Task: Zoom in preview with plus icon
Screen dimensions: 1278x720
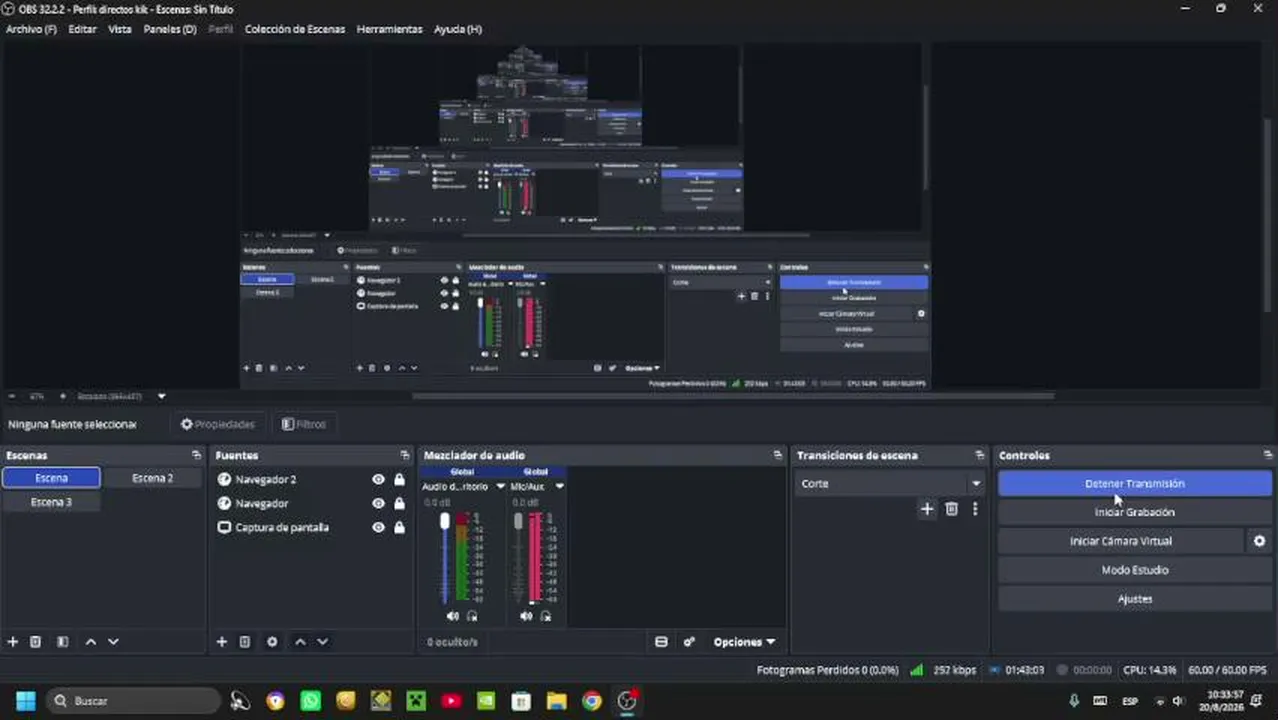Action: [62, 396]
